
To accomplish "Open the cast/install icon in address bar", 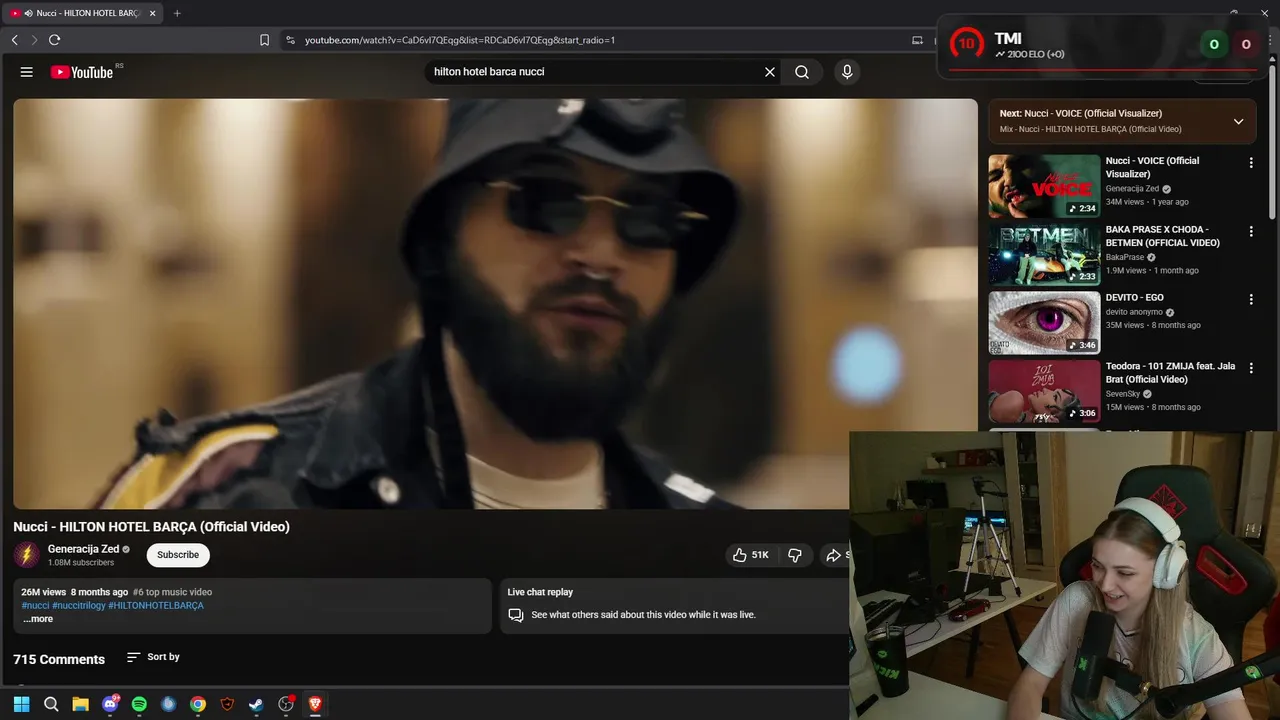I will click(917, 40).
